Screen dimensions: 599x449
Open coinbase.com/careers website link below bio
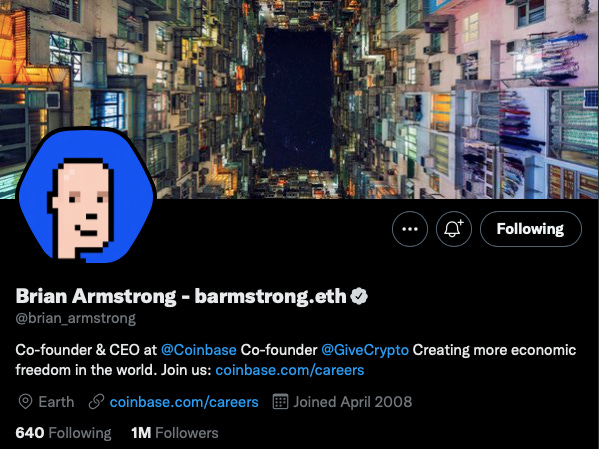click(184, 402)
